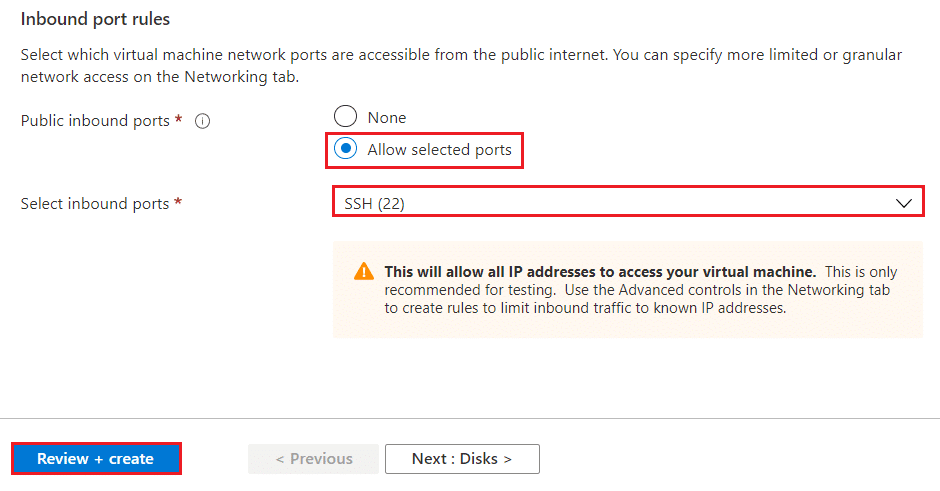Go to Next : Disks step
940x491 pixels.
pos(462,459)
